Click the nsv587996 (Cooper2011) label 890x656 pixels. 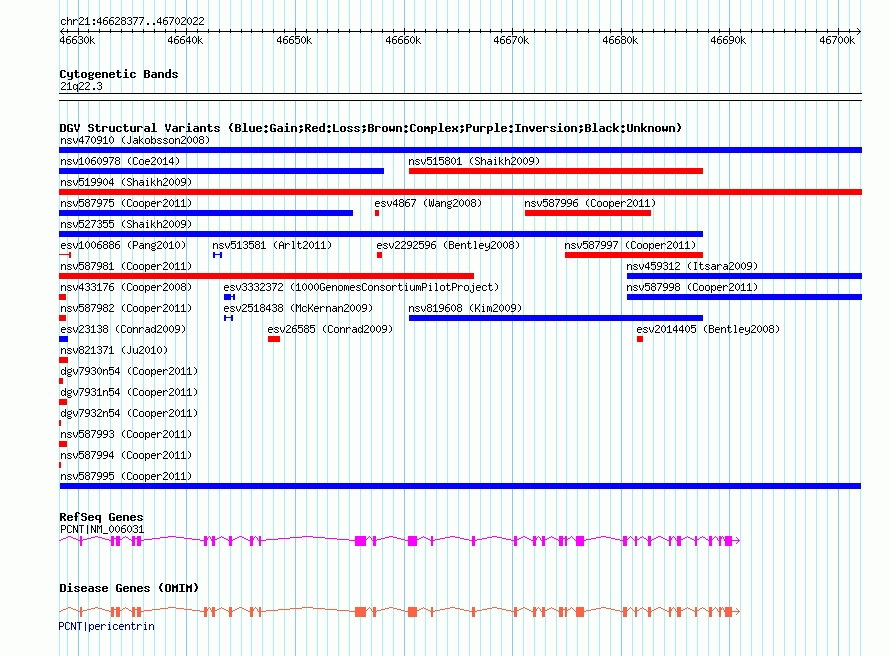pyautogui.click(x=590, y=203)
